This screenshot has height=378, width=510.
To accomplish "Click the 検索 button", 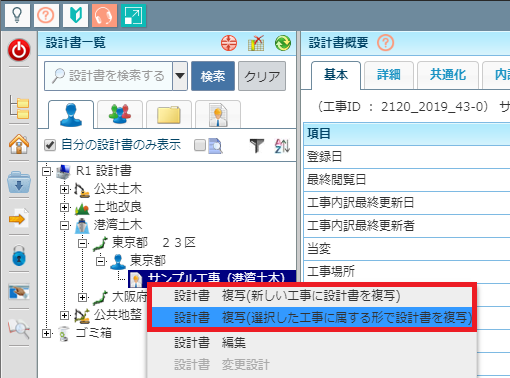I will (213, 76).
